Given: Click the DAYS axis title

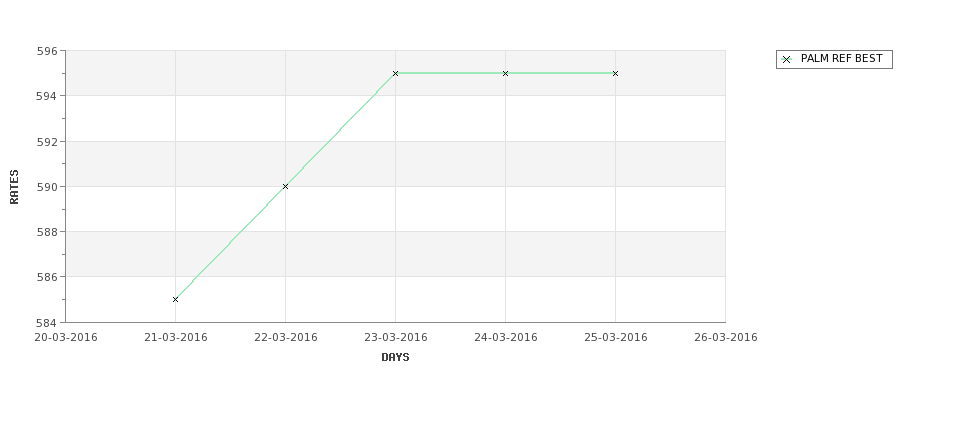Looking at the screenshot, I should pyautogui.click(x=395, y=358).
